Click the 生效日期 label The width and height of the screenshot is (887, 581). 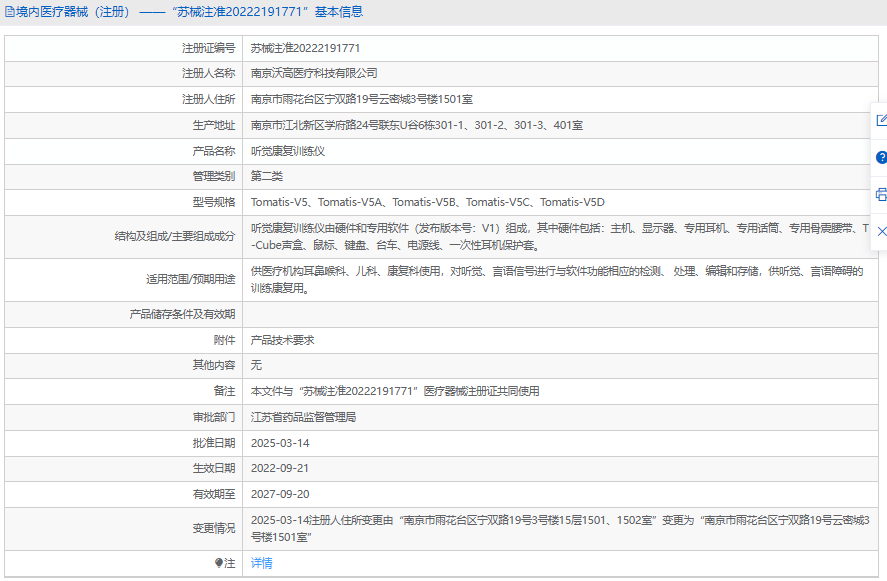pyautogui.click(x=214, y=468)
